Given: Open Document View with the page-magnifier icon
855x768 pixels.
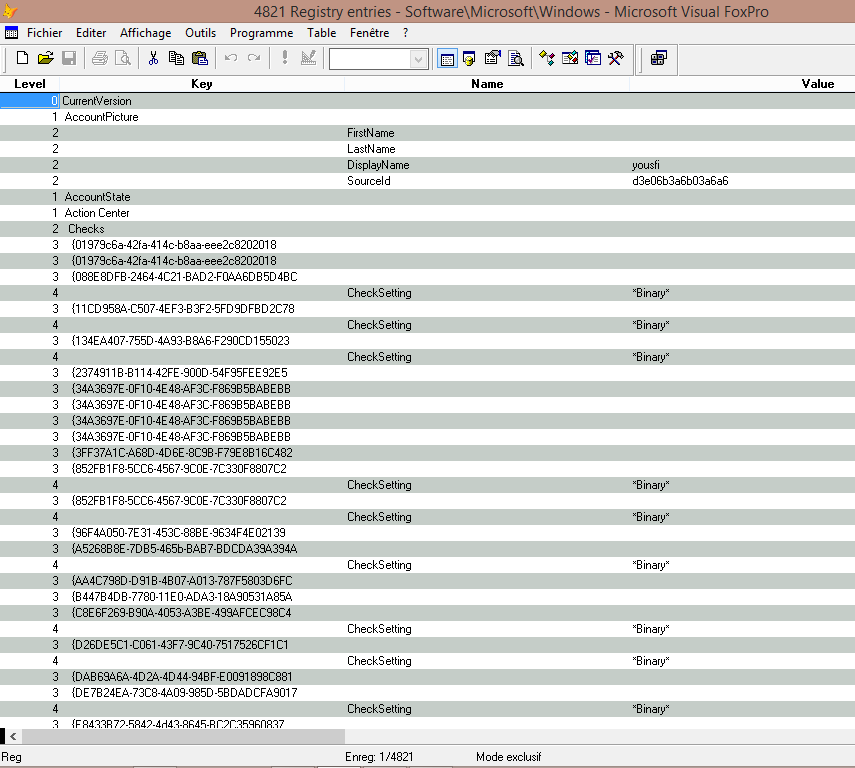Looking at the screenshot, I should 516,58.
